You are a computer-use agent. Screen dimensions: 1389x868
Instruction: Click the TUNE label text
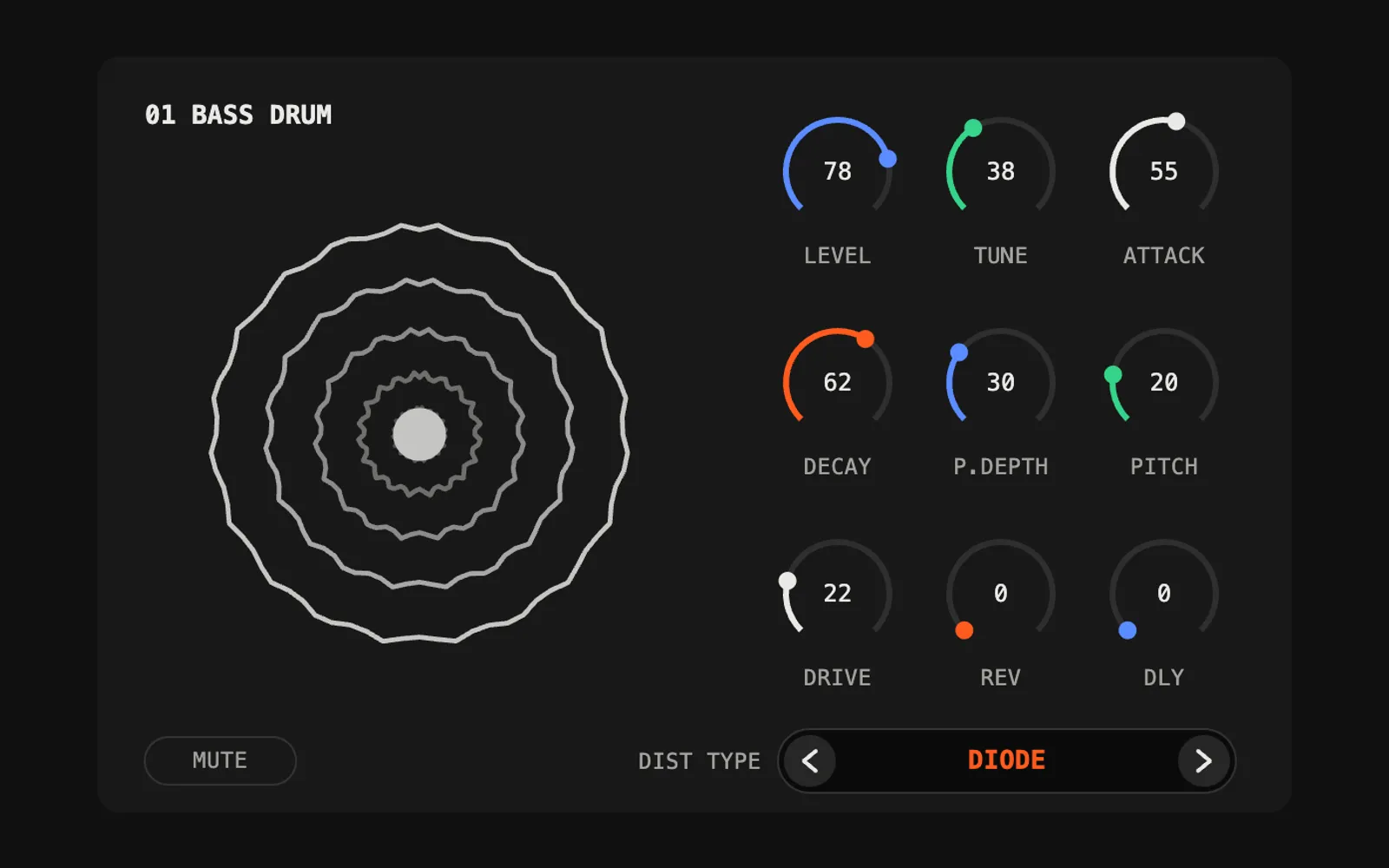pyautogui.click(x=1000, y=256)
